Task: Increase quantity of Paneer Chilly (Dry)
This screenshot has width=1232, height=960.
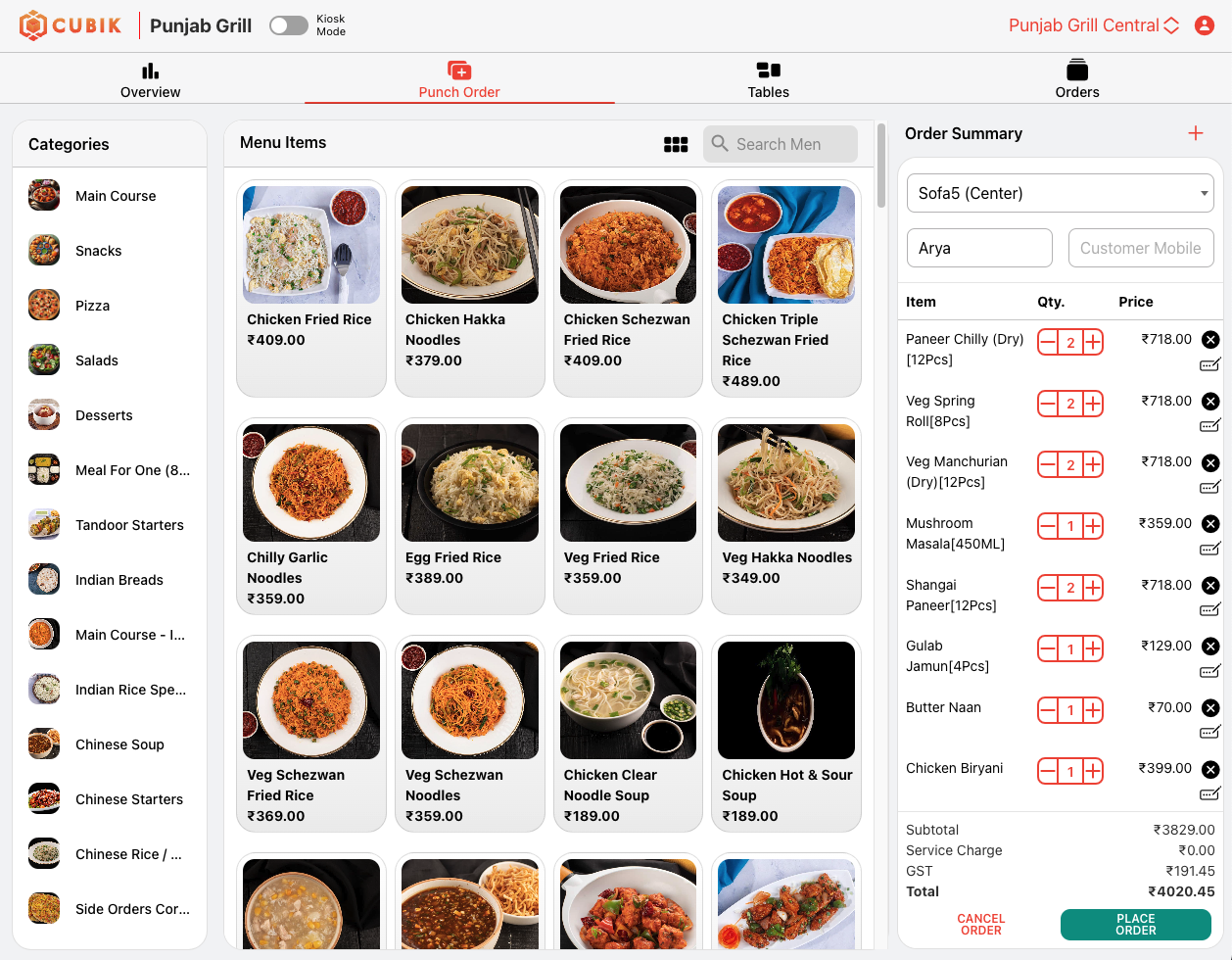Action: click(x=1093, y=342)
